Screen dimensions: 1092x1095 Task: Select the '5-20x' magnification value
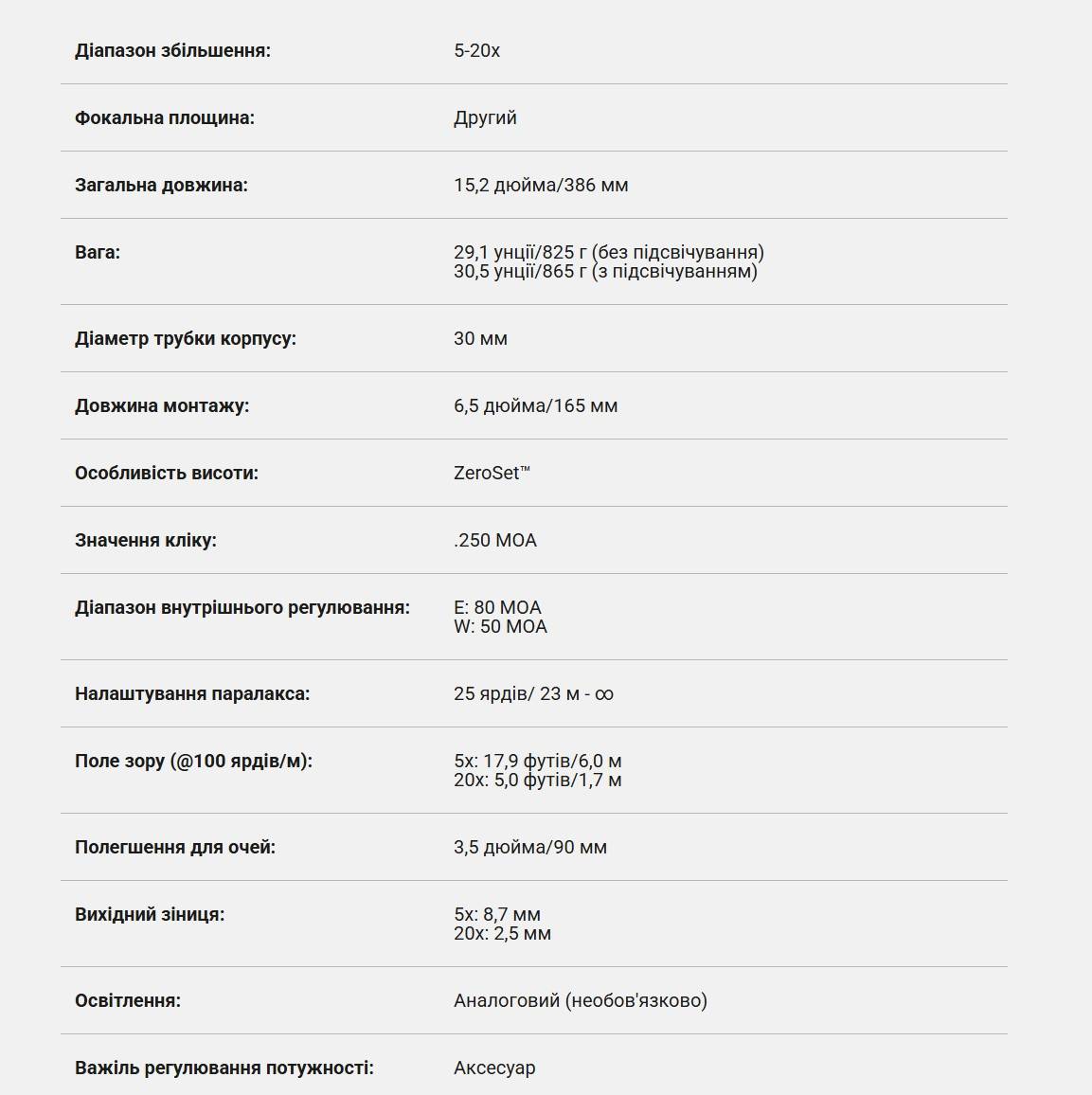(476, 51)
